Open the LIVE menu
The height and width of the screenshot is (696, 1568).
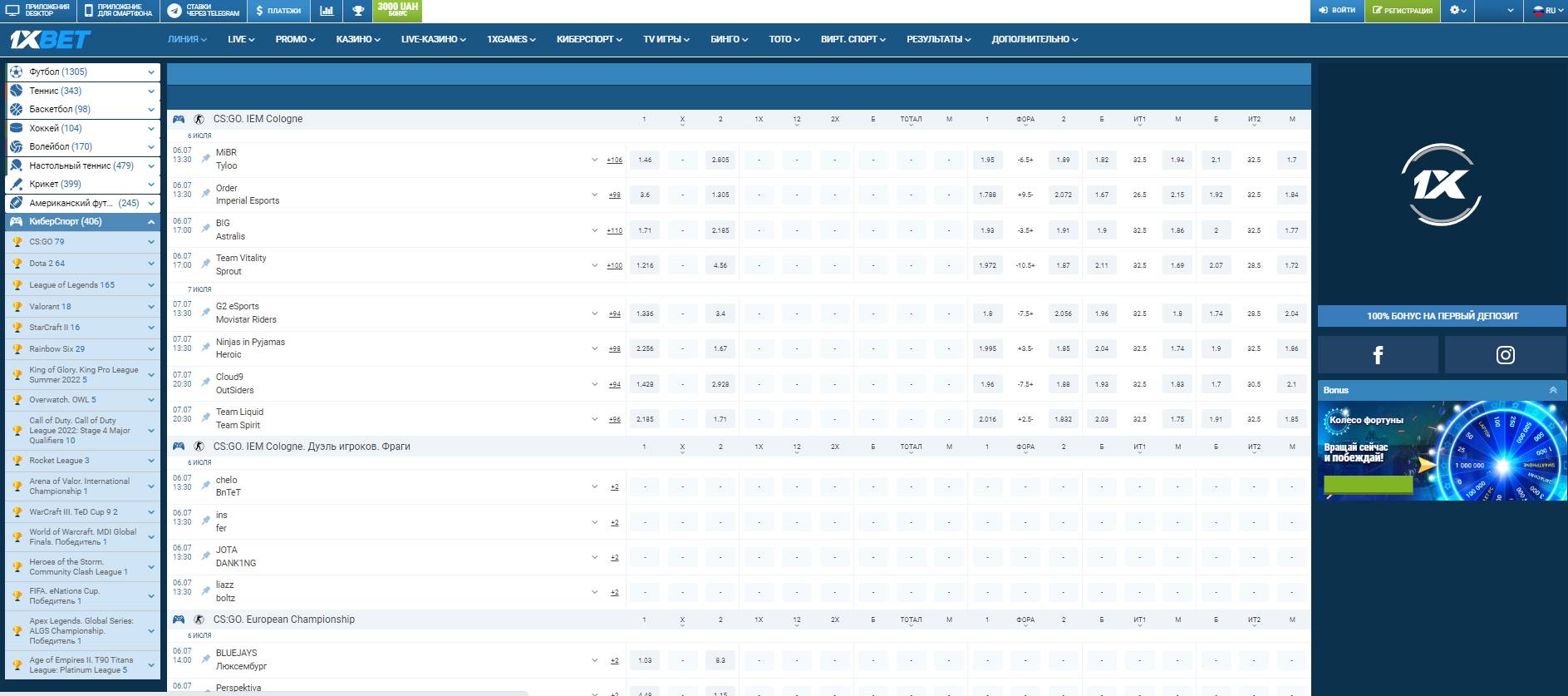(x=241, y=39)
